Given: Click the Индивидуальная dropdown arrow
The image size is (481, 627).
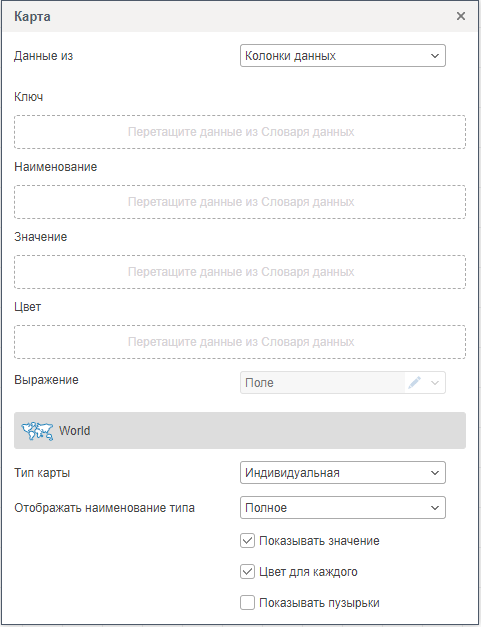Looking at the screenshot, I should [435, 473].
